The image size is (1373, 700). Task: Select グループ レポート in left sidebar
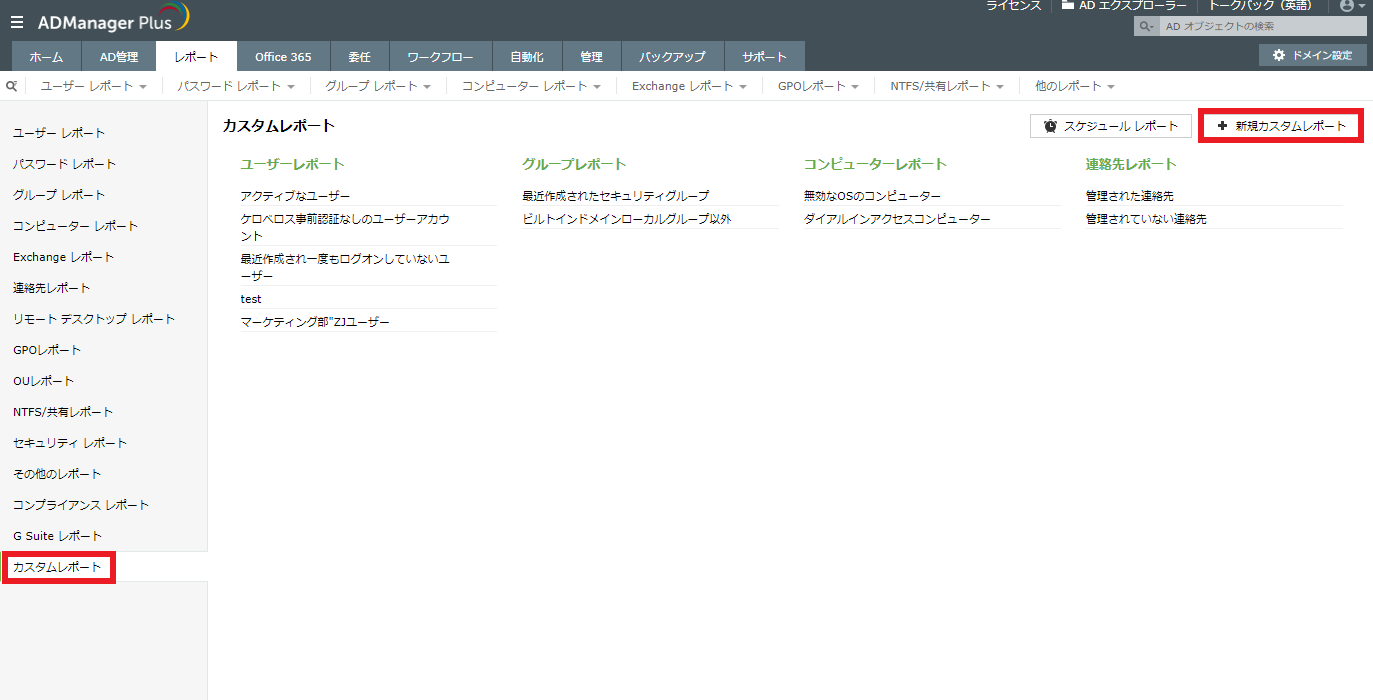[x=59, y=195]
